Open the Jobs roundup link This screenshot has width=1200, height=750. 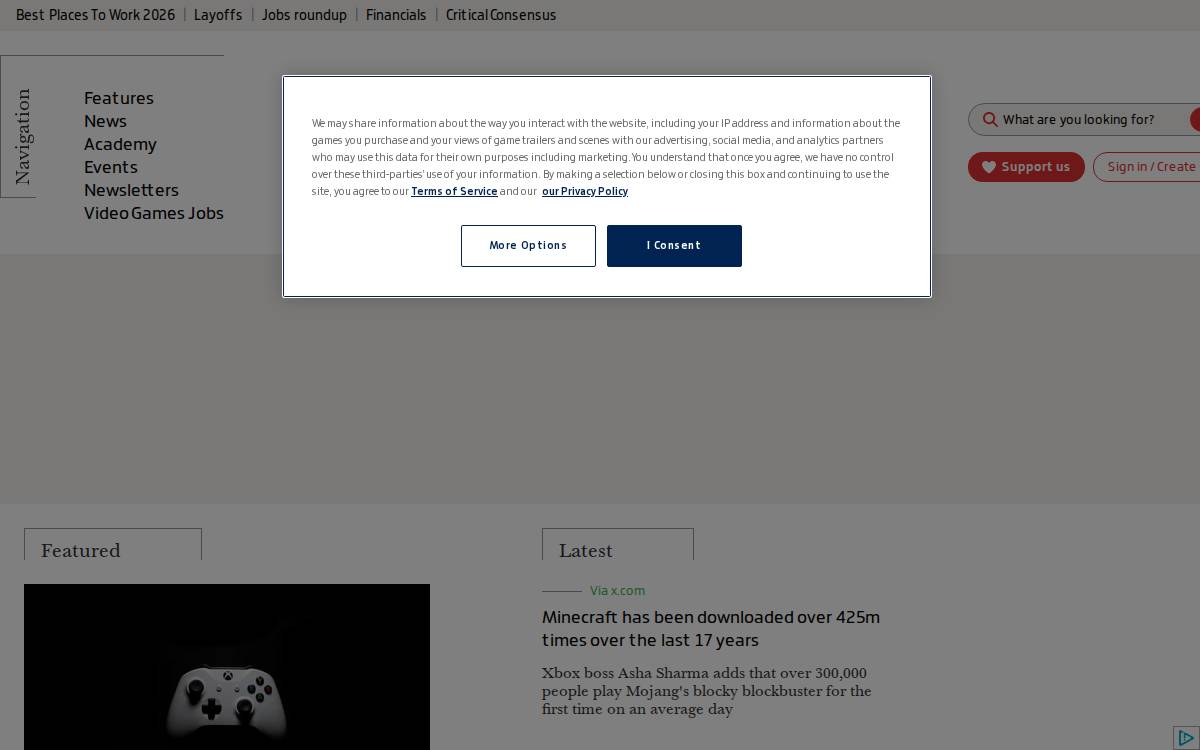(304, 15)
